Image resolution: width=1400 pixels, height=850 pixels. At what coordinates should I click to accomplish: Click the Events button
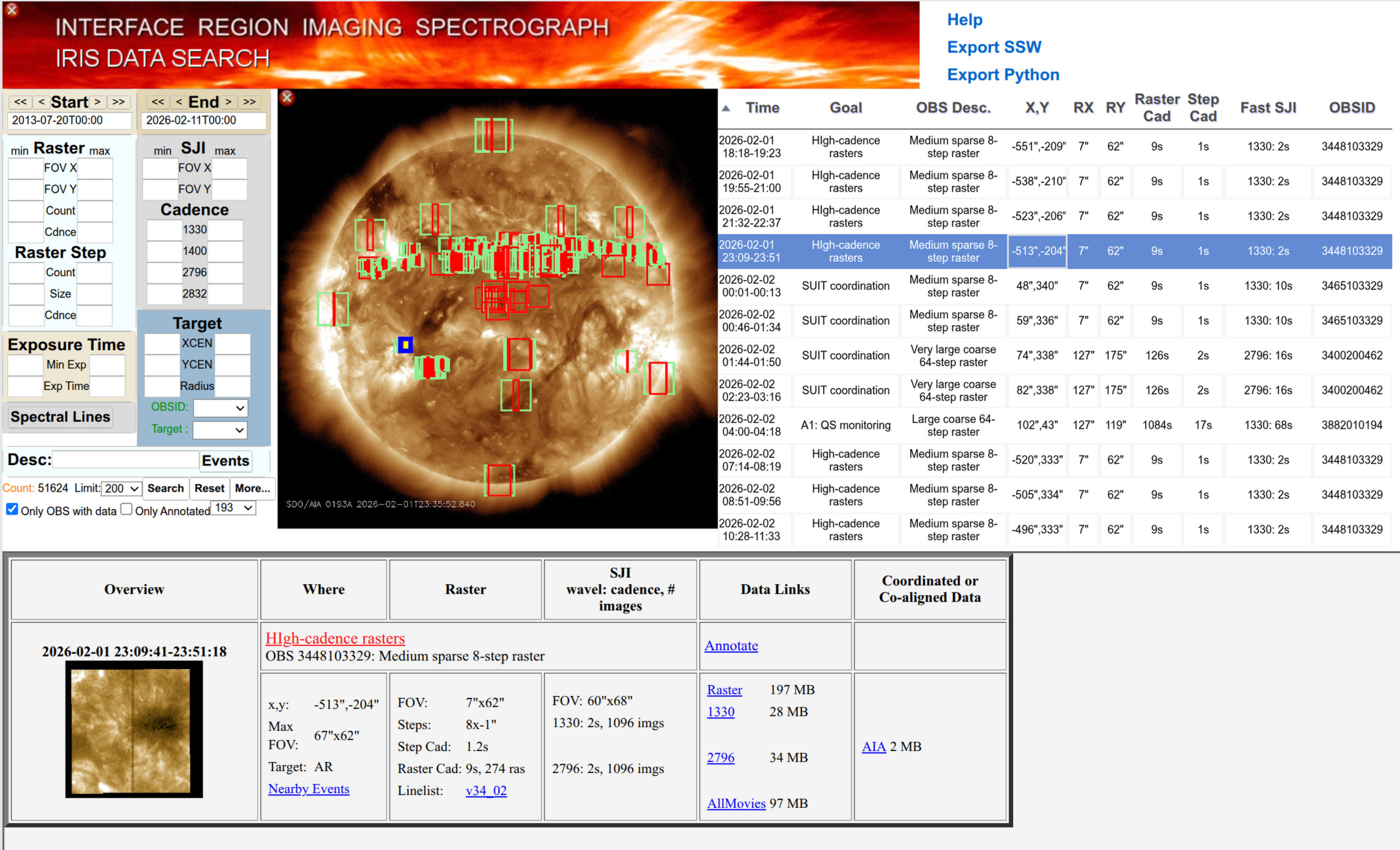coord(226,461)
